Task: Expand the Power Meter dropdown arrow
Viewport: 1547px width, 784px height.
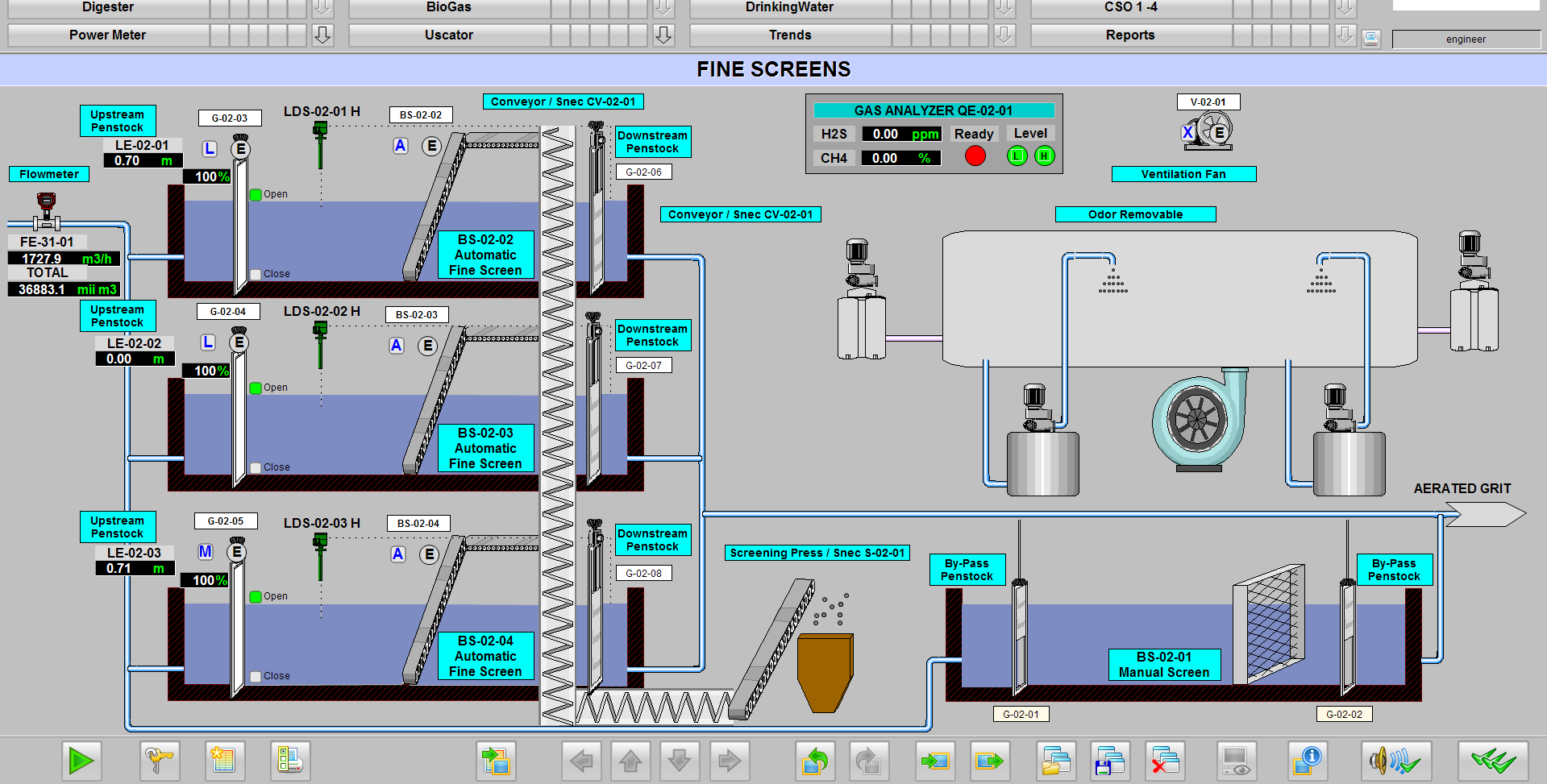Action: [x=322, y=35]
